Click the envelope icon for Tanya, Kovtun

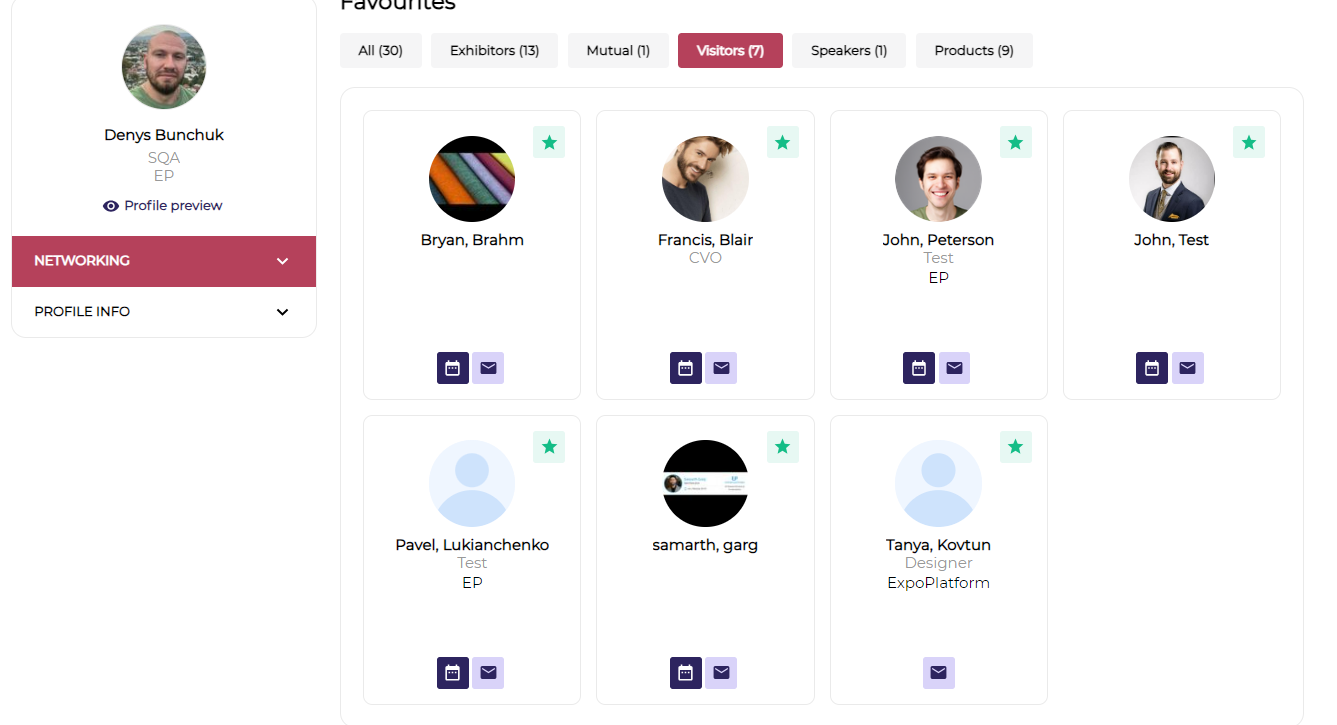938,673
